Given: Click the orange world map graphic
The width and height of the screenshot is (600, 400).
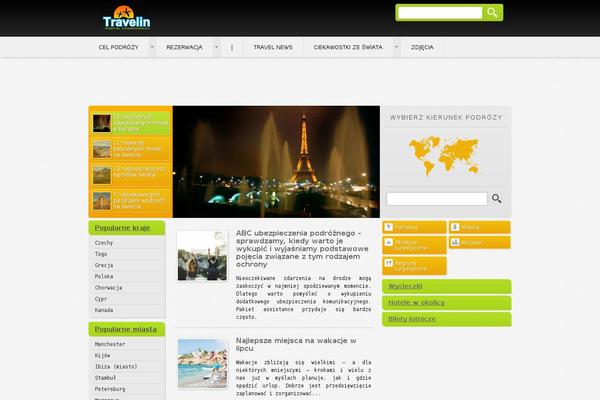Looking at the screenshot, I should pyautogui.click(x=444, y=156).
